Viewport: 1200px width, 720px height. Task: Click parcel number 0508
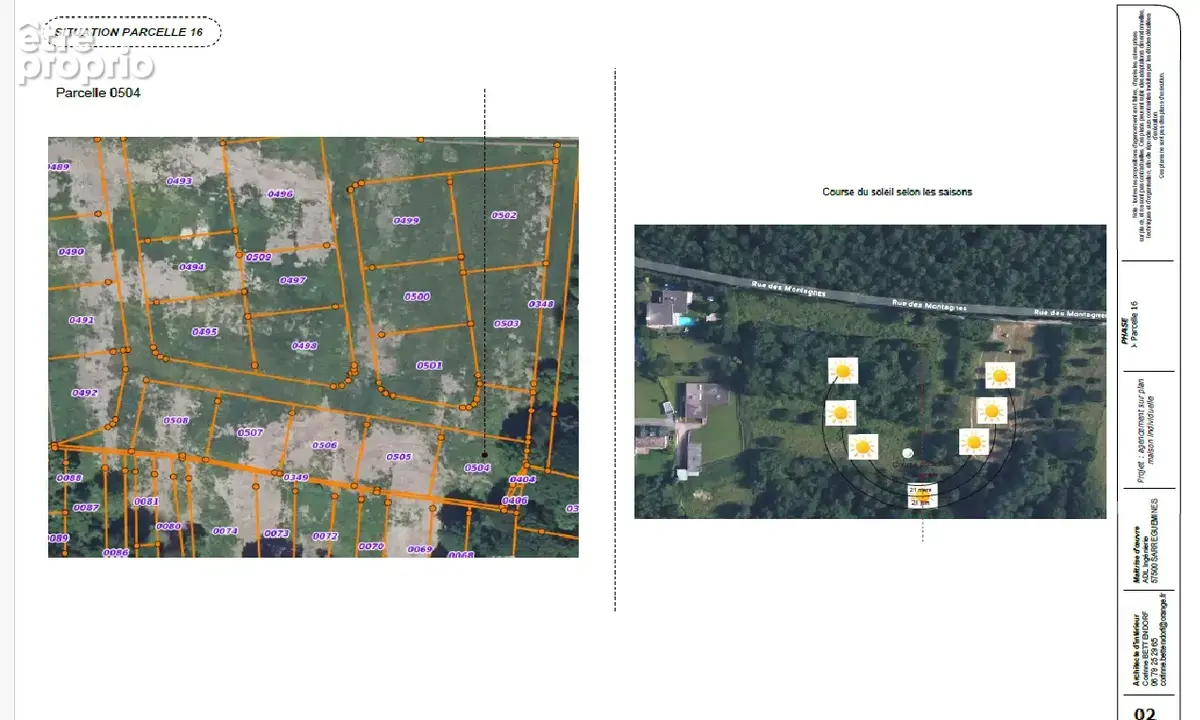click(176, 420)
